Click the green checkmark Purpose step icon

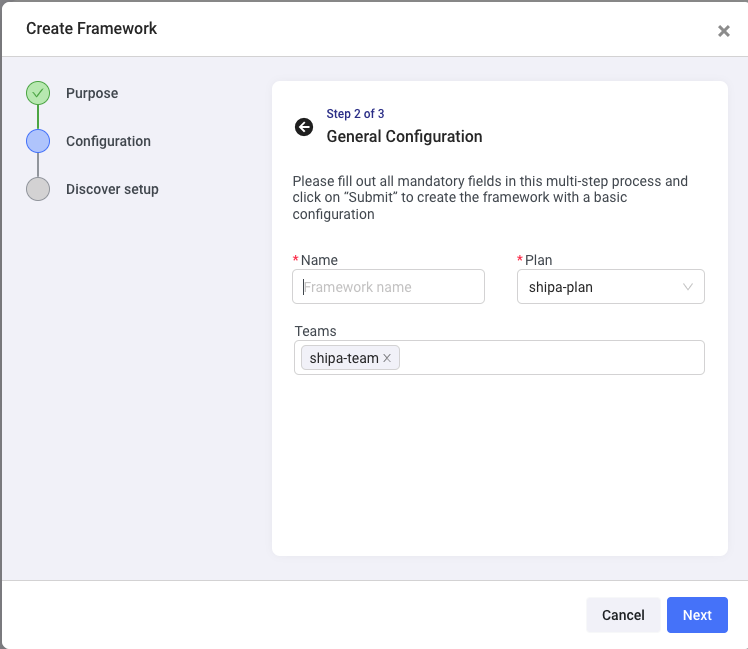pyautogui.click(x=38, y=93)
